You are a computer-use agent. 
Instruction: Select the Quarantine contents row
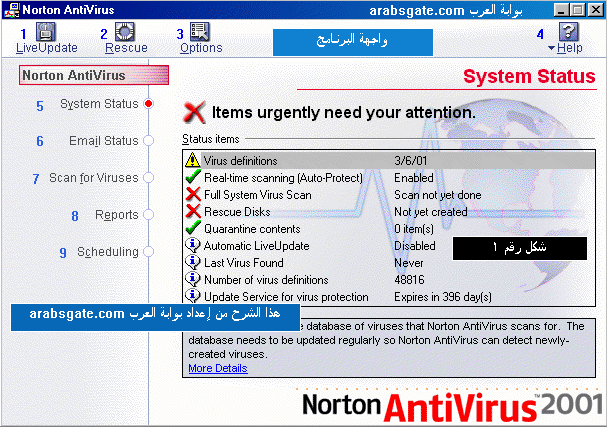389,229
